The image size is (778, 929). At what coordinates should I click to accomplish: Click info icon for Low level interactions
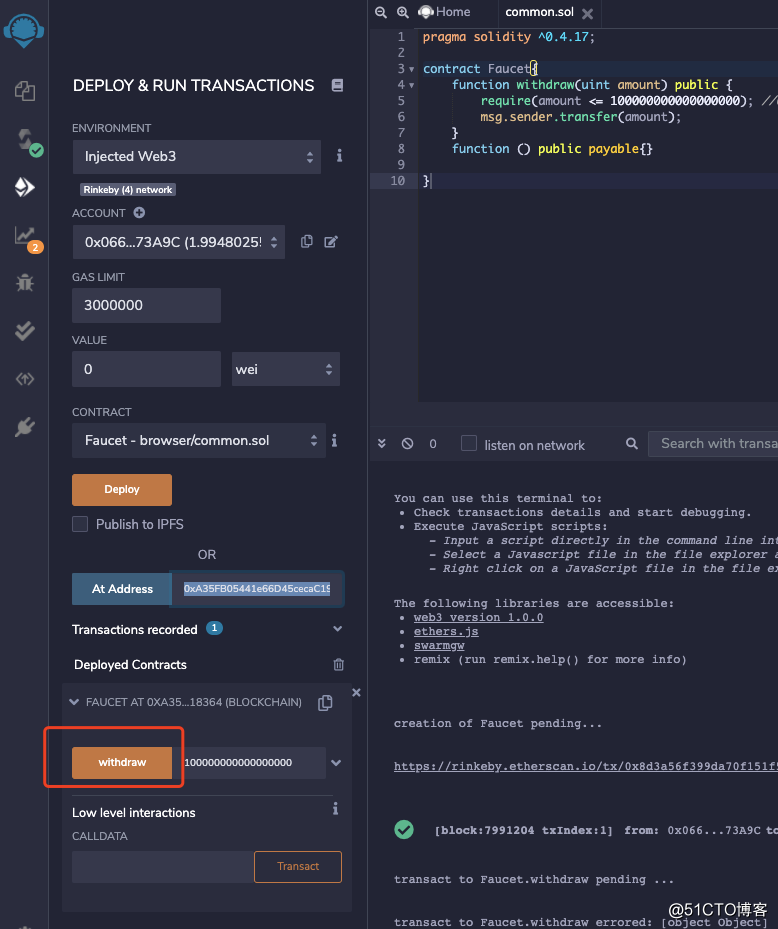coord(335,809)
